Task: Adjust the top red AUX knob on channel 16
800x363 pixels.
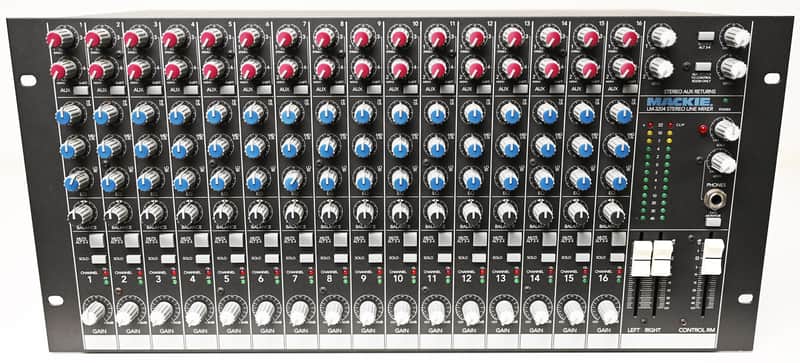Action: (627, 37)
